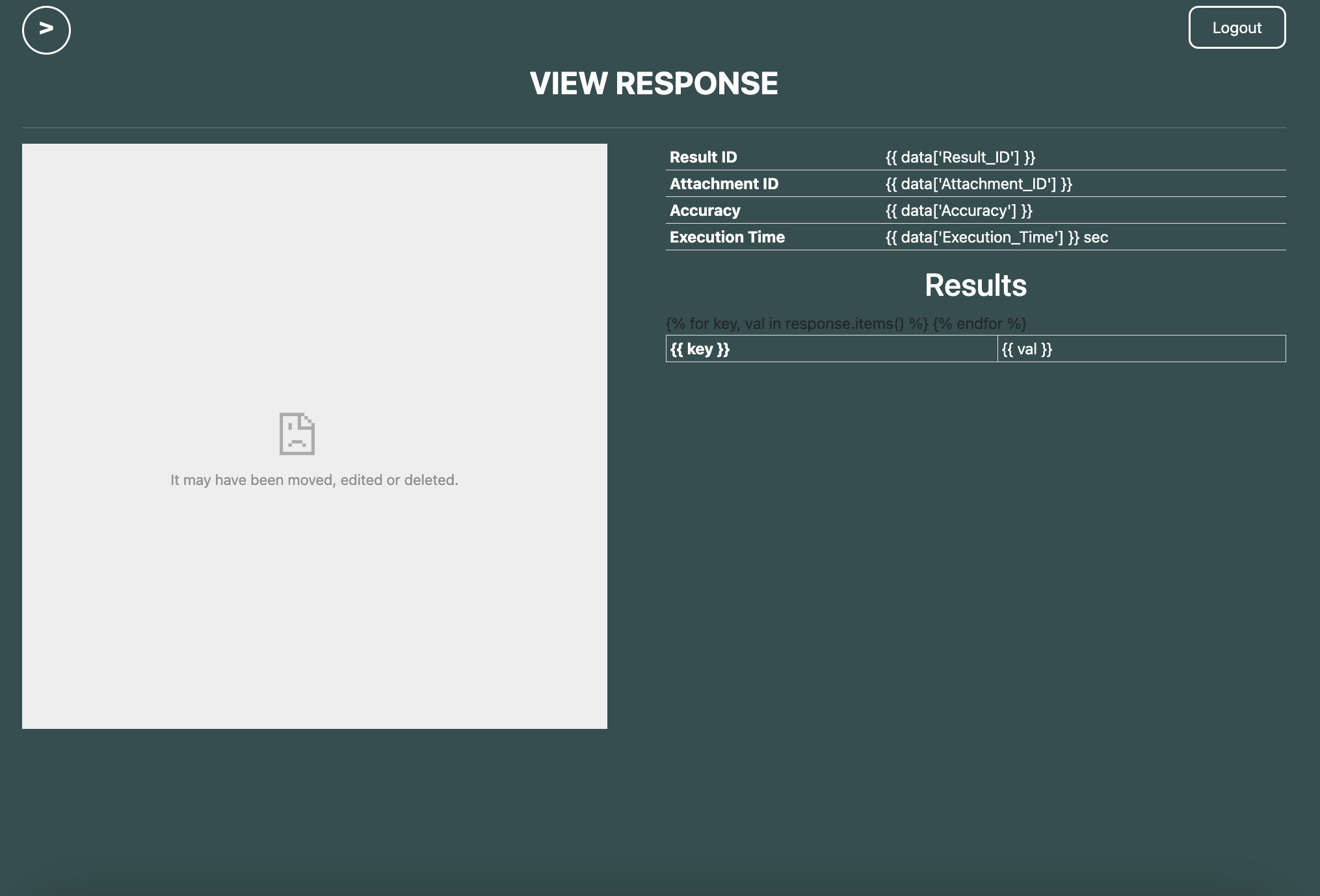Click the data['Result_ID'] value cell
The height and width of the screenshot is (896, 1320).
click(960, 157)
